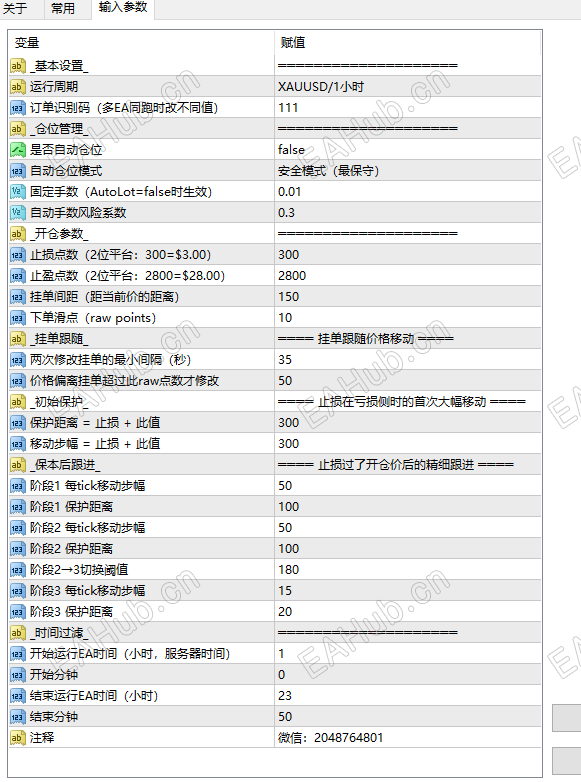Click the enum icon beside 自动仓位模式

(x=17, y=171)
